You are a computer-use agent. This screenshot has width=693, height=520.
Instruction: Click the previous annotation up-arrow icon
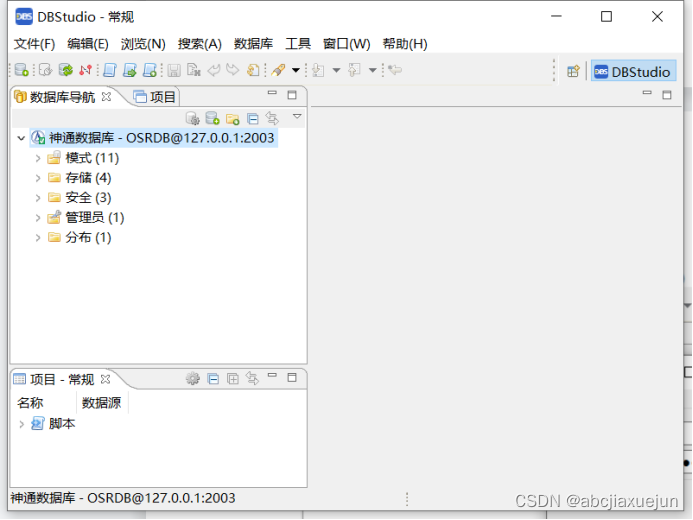click(x=354, y=70)
